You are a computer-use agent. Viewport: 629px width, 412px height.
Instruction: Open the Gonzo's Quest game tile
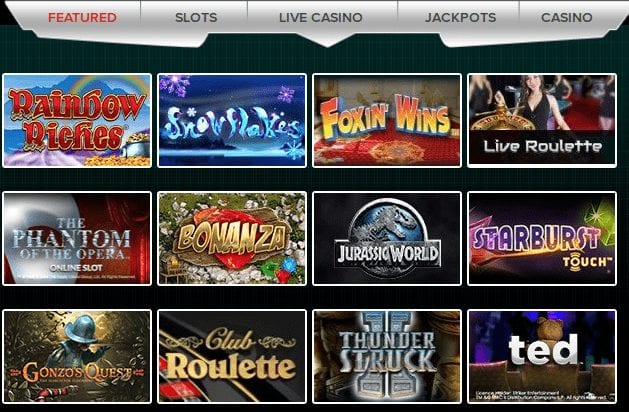coord(77,357)
